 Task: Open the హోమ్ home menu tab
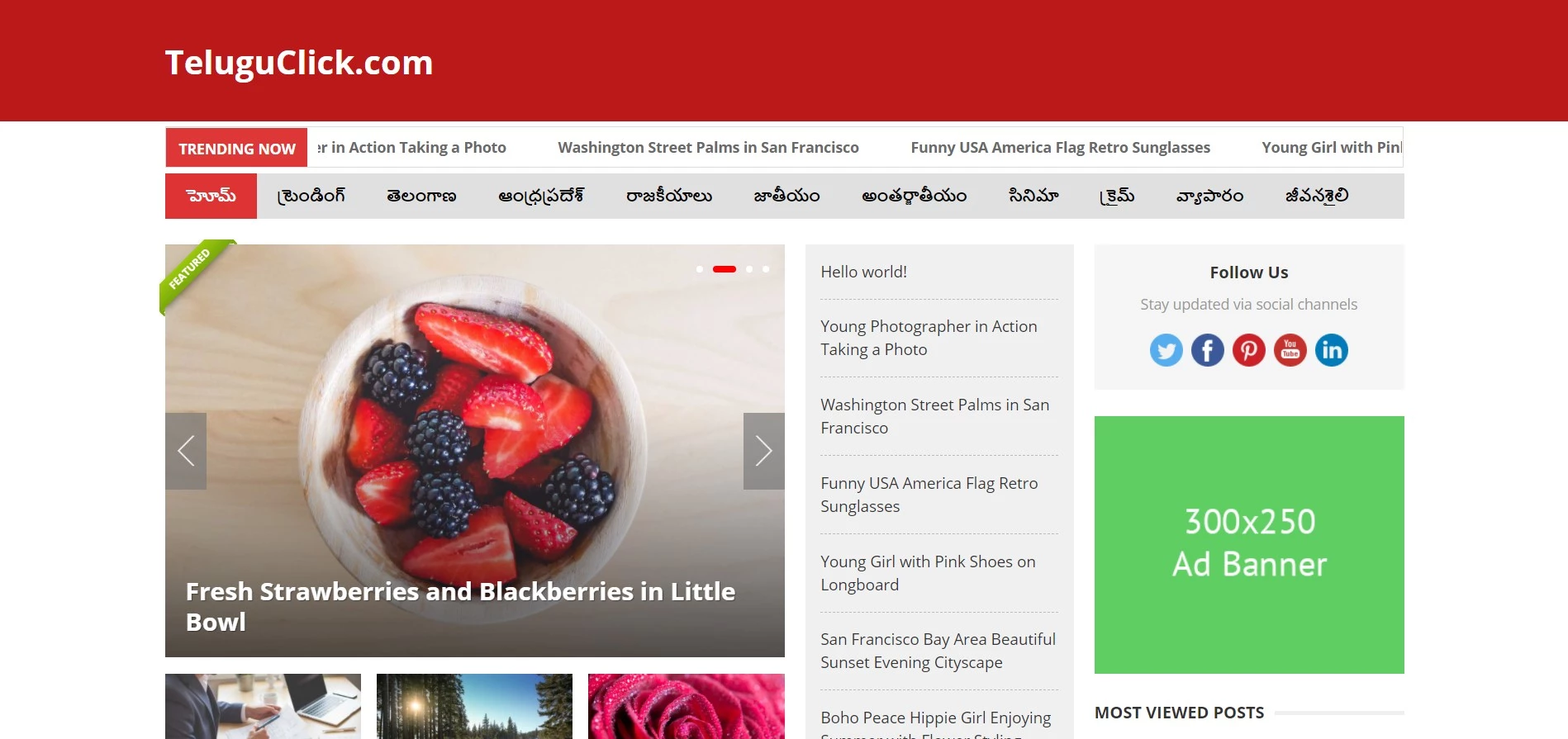(x=211, y=196)
